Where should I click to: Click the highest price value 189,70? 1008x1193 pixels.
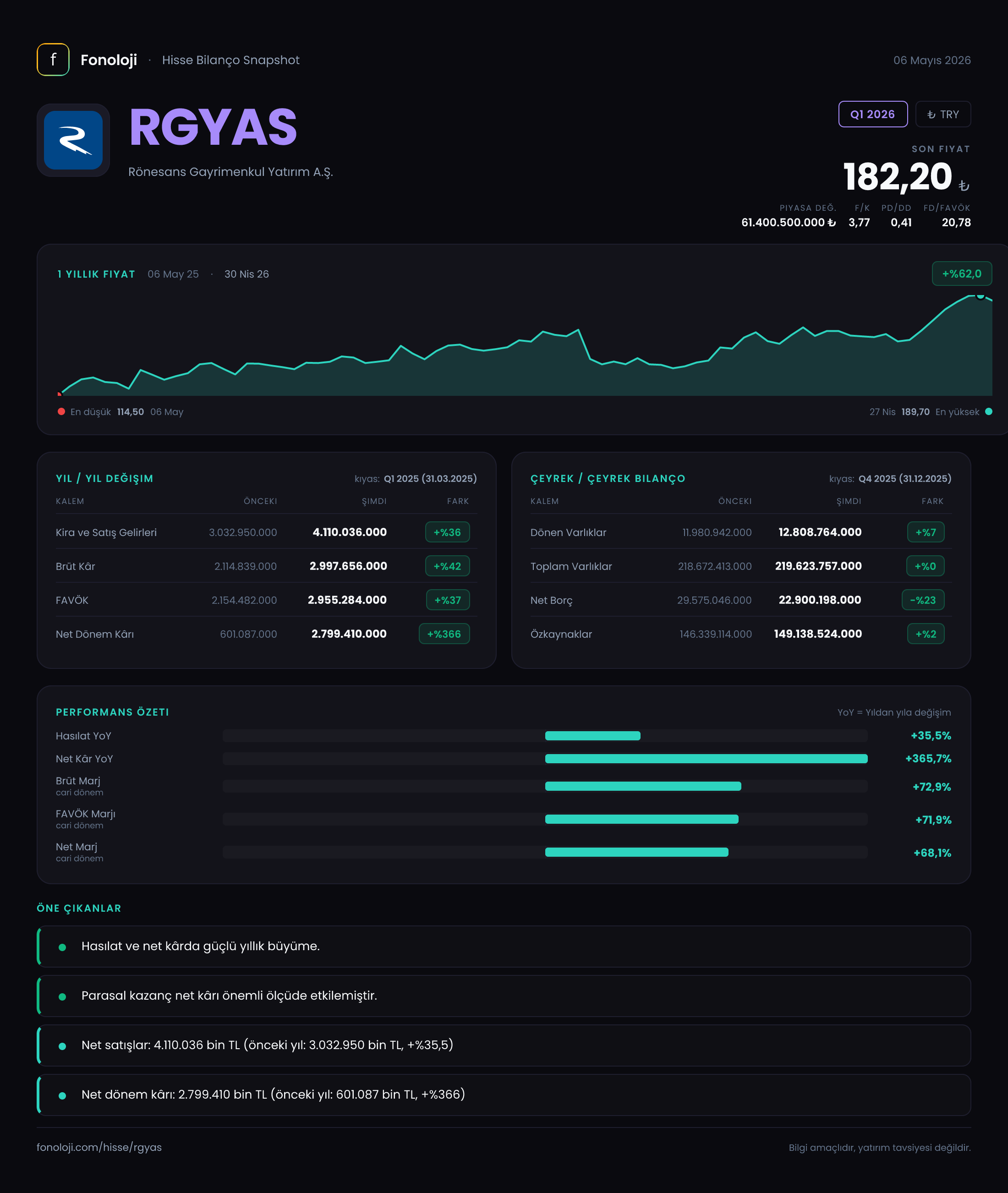point(915,412)
